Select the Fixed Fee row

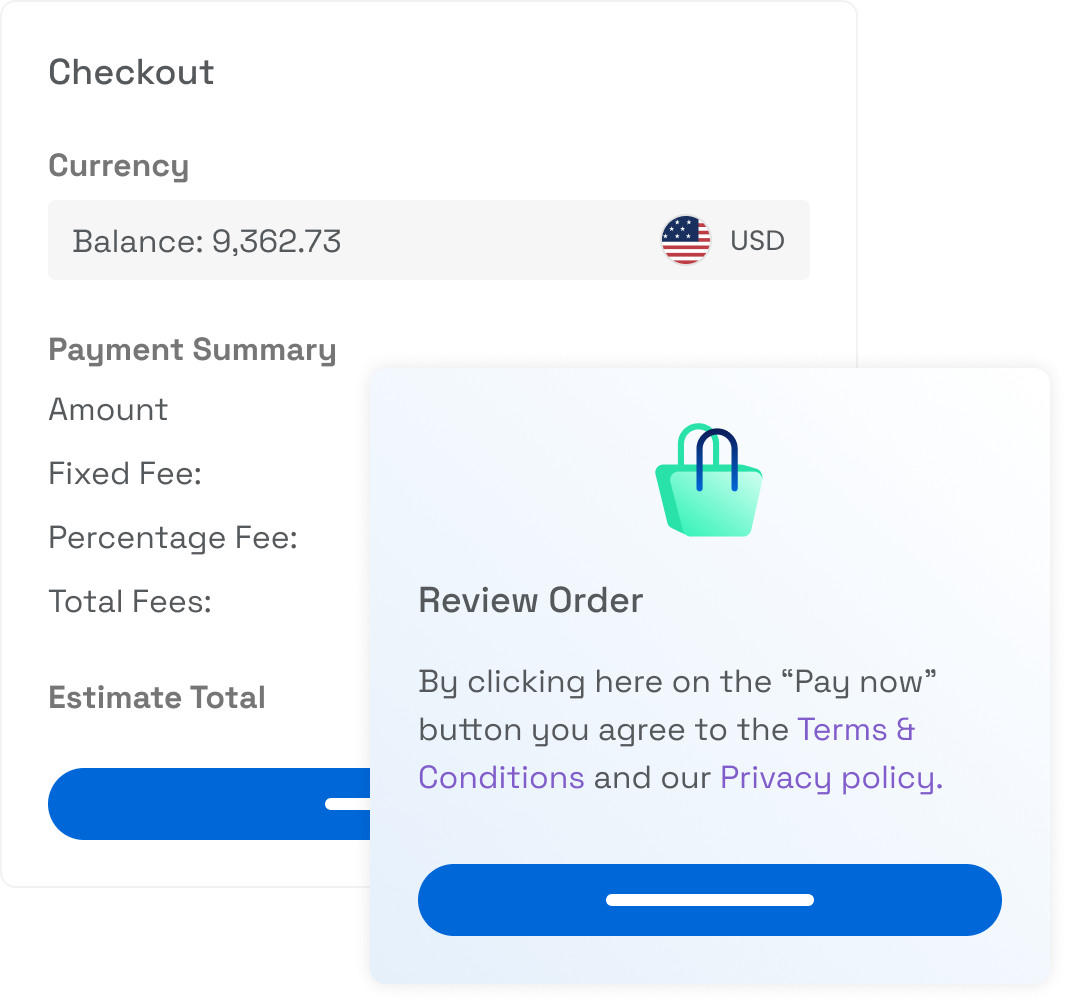[x=125, y=473]
